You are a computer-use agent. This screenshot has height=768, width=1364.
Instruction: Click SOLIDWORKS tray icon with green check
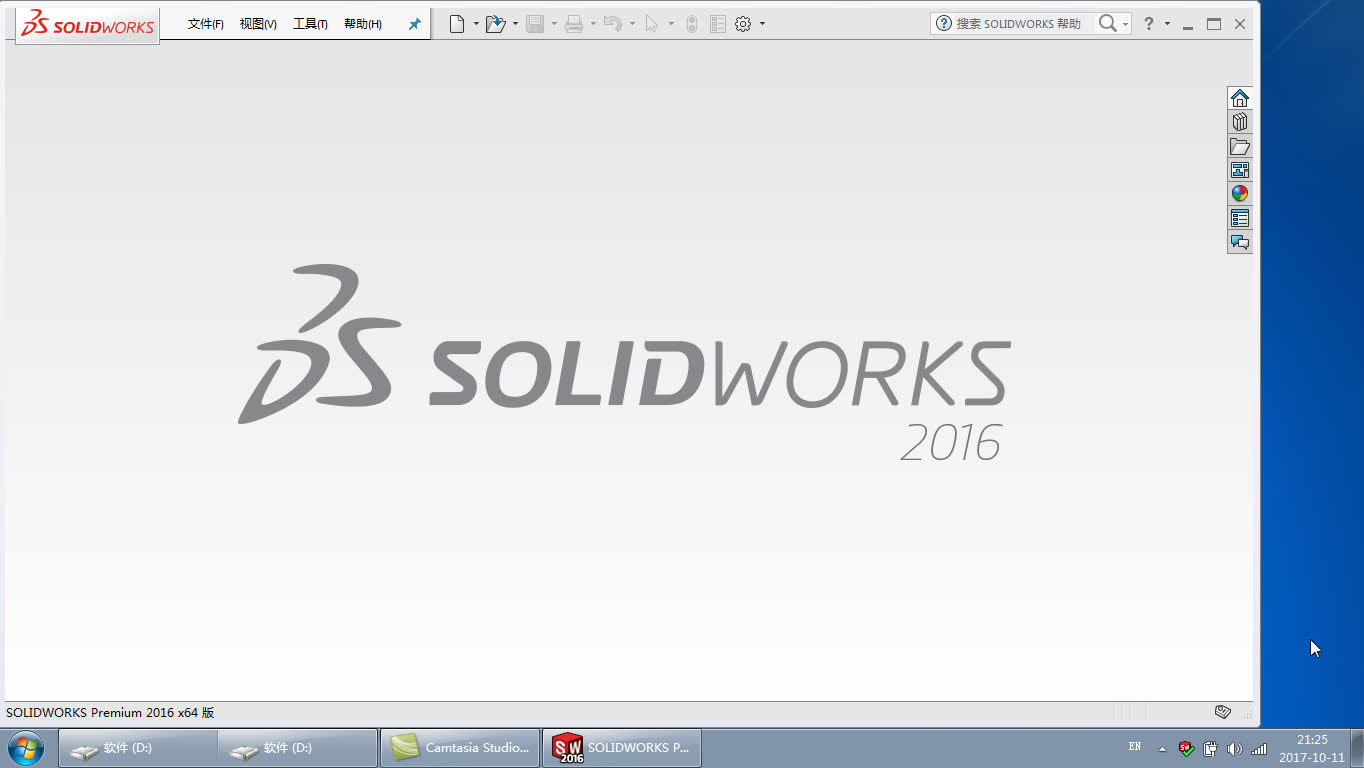[x=1186, y=748]
